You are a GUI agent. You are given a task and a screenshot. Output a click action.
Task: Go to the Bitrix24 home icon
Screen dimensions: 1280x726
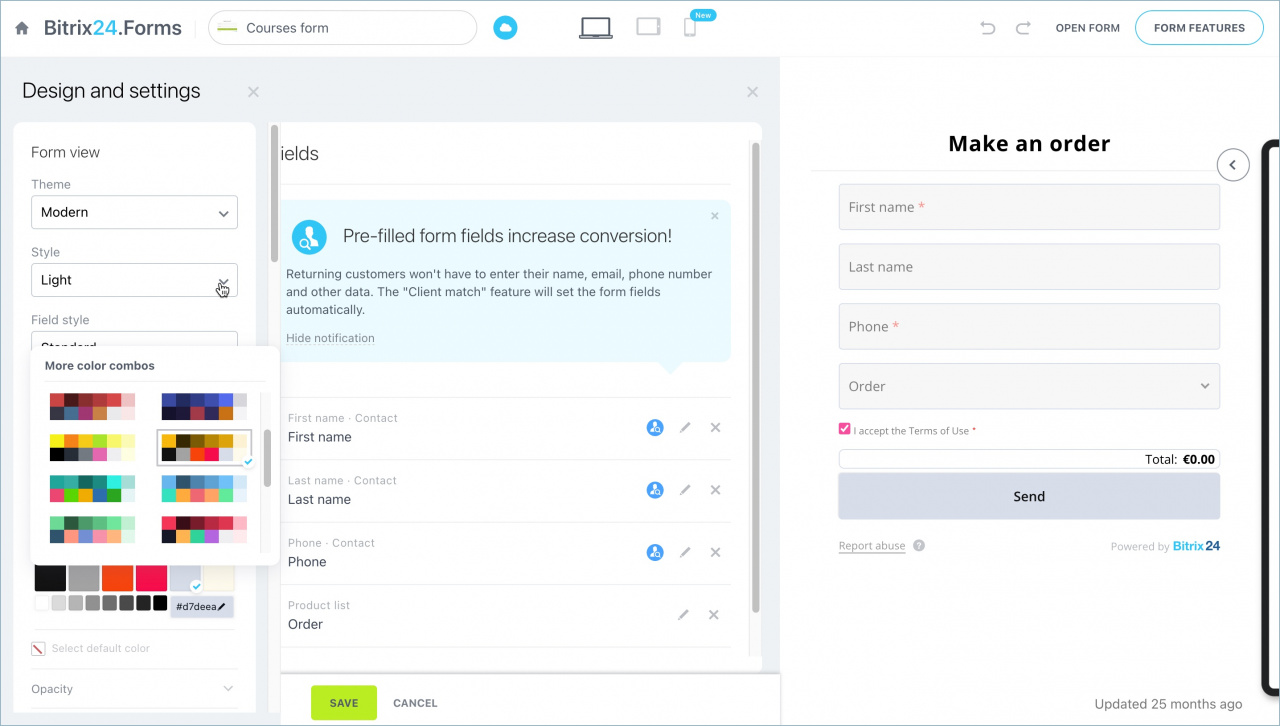point(22,28)
